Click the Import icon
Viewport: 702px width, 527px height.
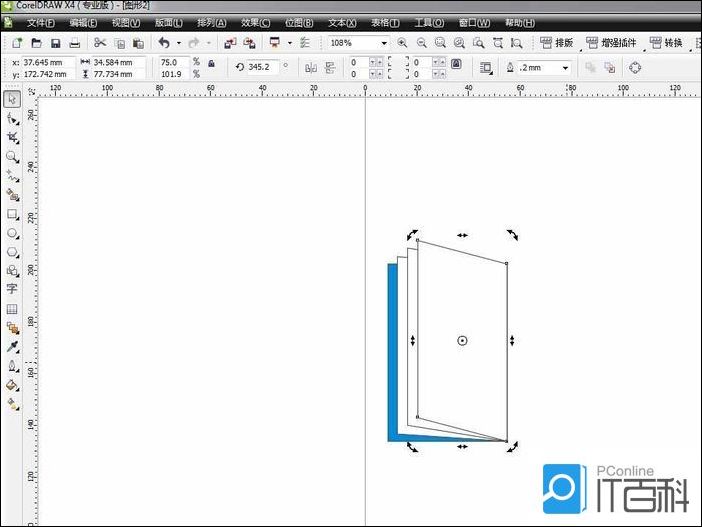[230, 43]
